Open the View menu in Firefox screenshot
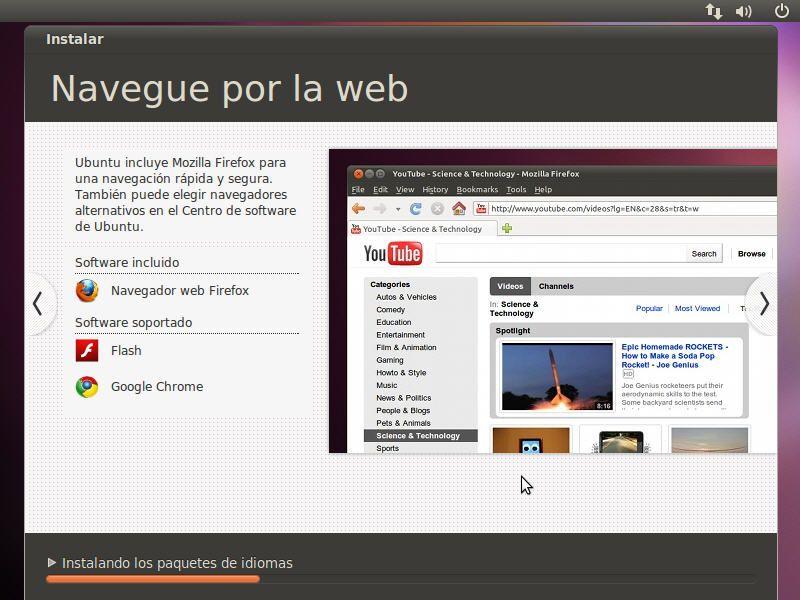Screen dimensions: 800x600 pos(405,189)
